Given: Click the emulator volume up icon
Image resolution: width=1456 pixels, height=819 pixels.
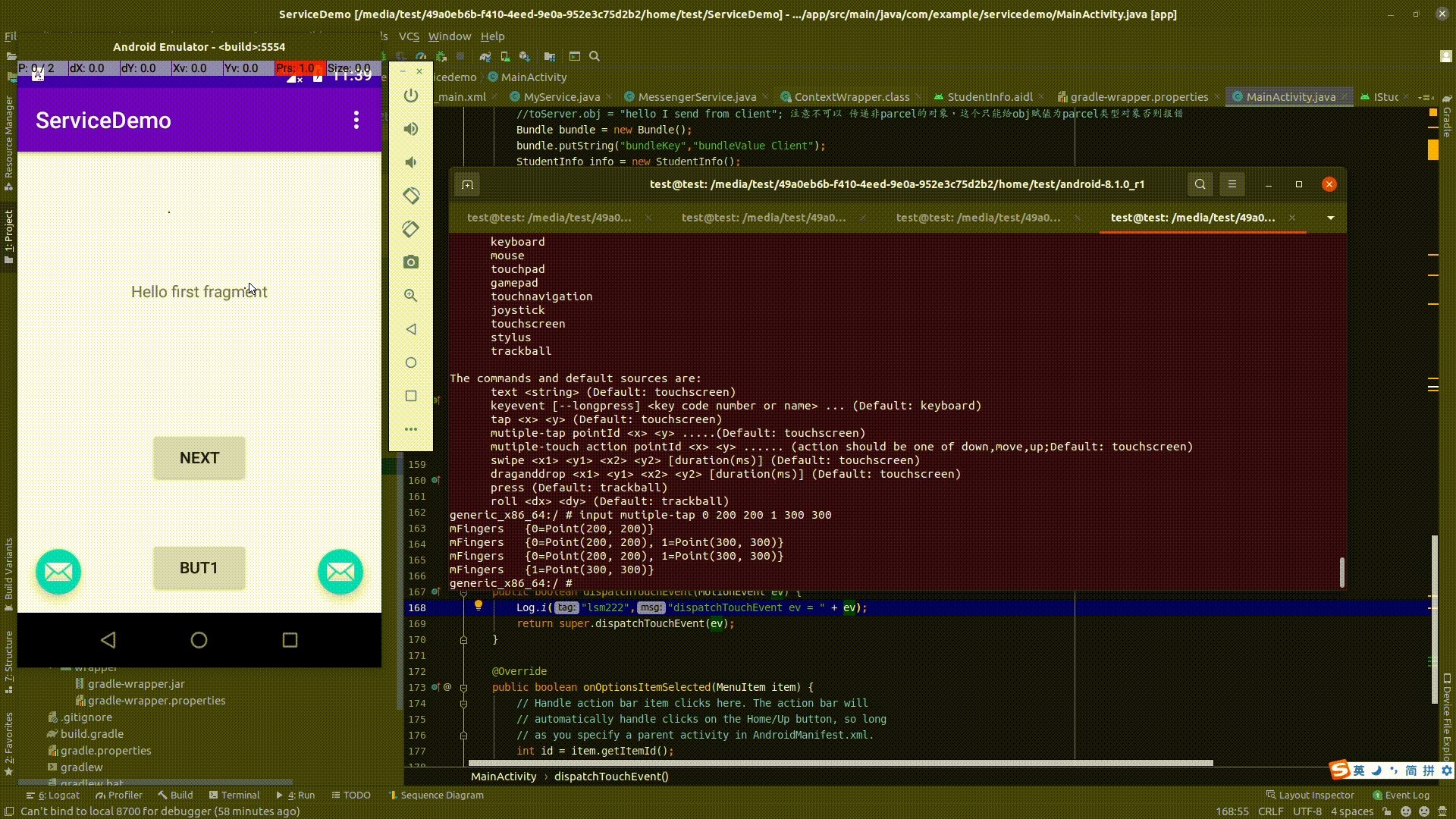Looking at the screenshot, I should (410, 129).
